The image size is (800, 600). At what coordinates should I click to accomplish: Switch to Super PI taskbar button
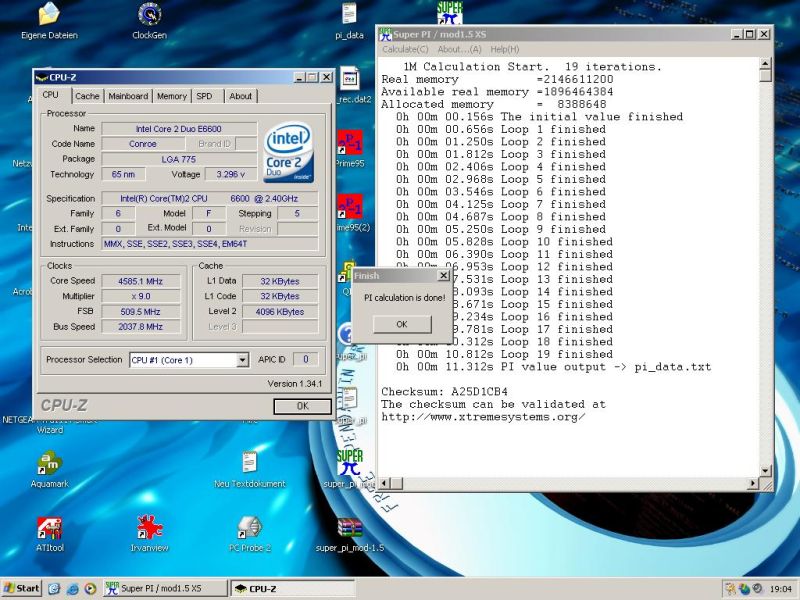[165, 589]
